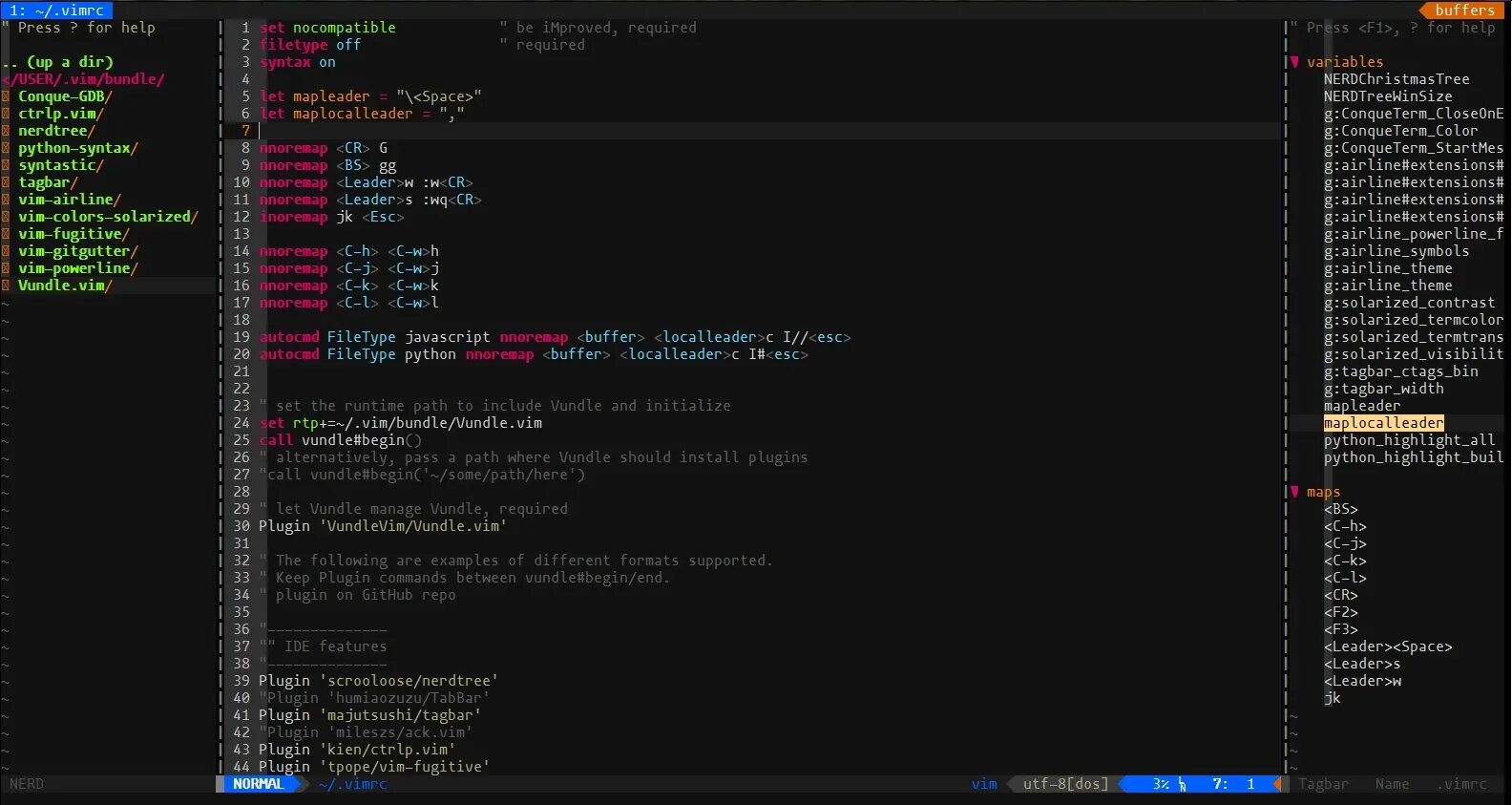Place cursor on Plugin 'scrooloose/nerdtree' line
This screenshot has width=1512, height=805.
(379, 681)
